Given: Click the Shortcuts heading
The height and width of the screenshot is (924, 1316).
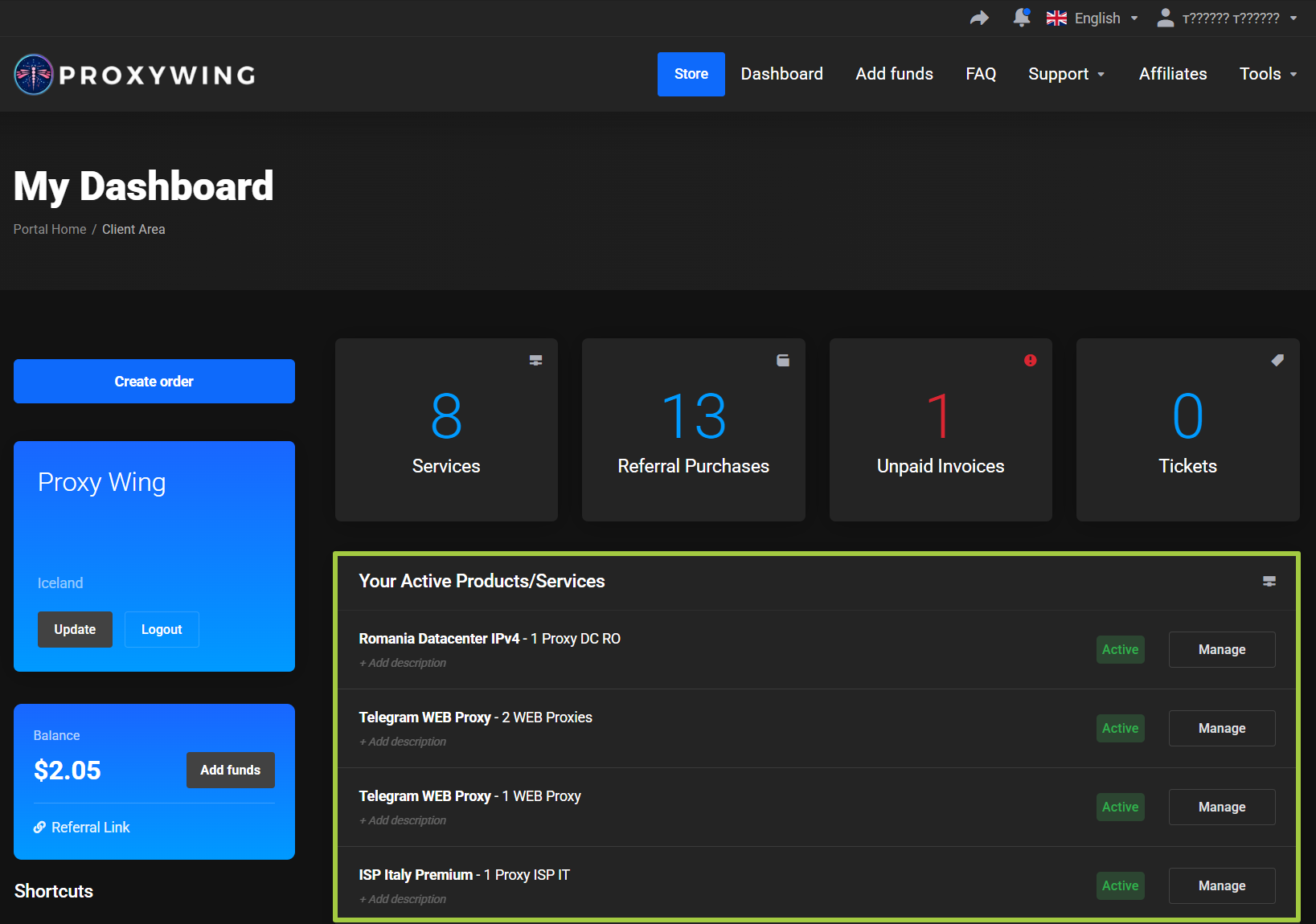Looking at the screenshot, I should coord(54,891).
